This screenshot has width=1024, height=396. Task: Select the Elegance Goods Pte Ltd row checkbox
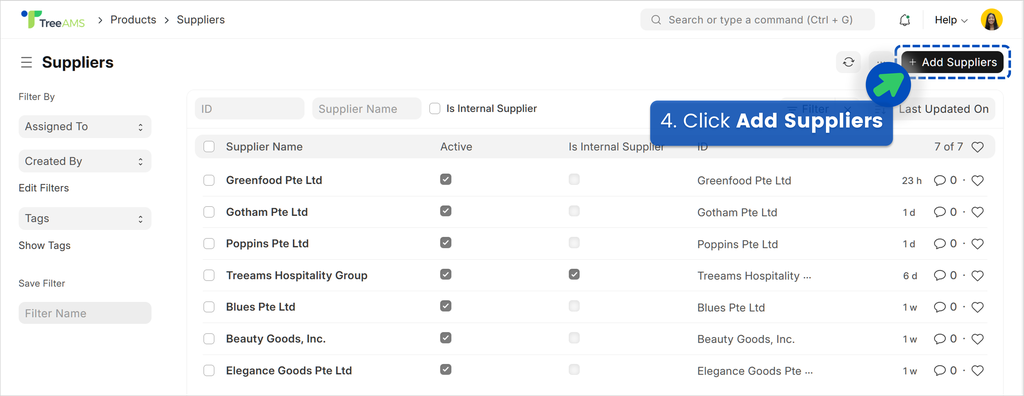click(x=209, y=371)
